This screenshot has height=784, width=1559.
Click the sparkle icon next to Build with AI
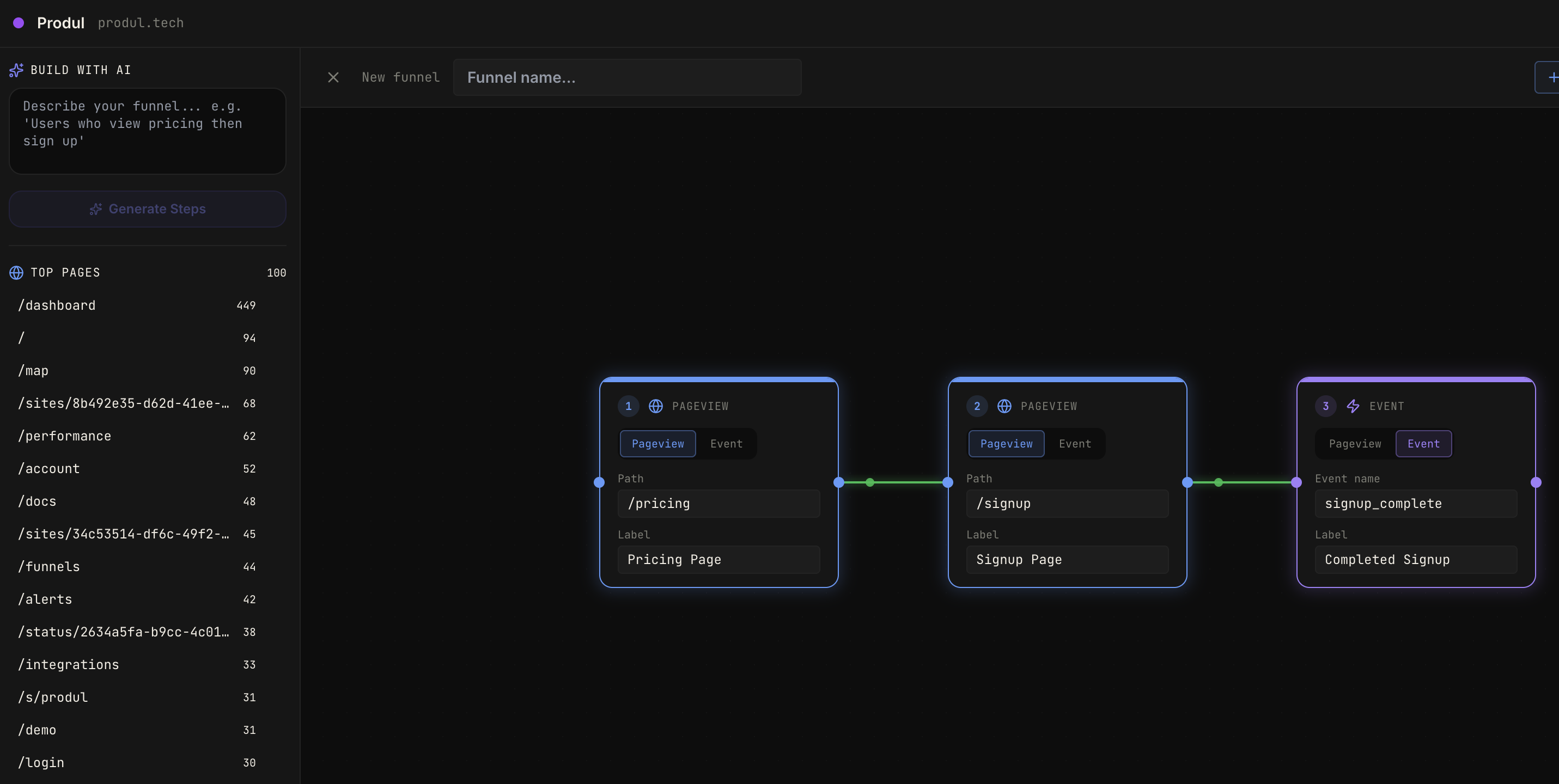pos(16,70)
